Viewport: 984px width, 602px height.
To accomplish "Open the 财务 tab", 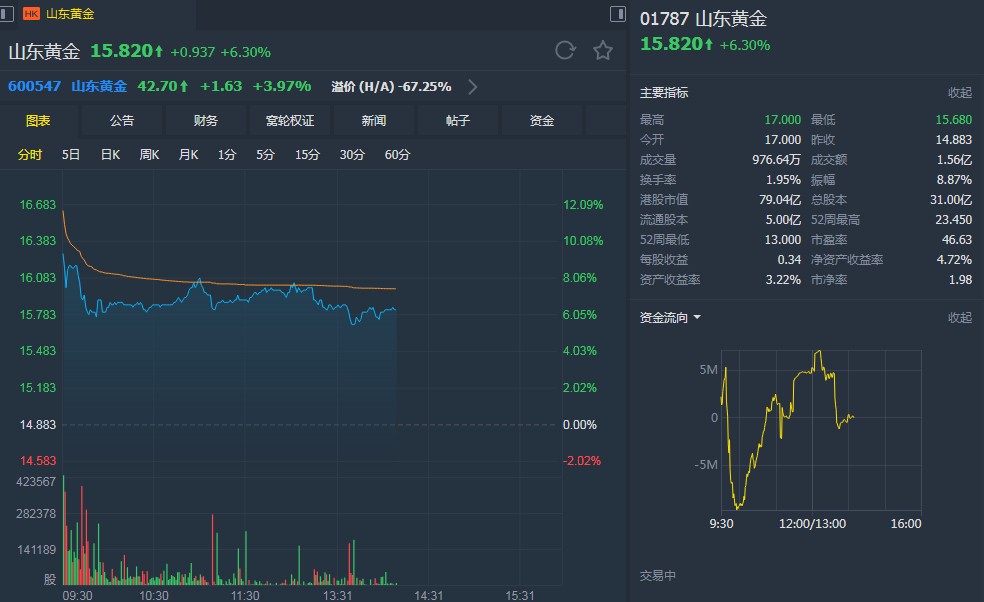I will point(206,121).
